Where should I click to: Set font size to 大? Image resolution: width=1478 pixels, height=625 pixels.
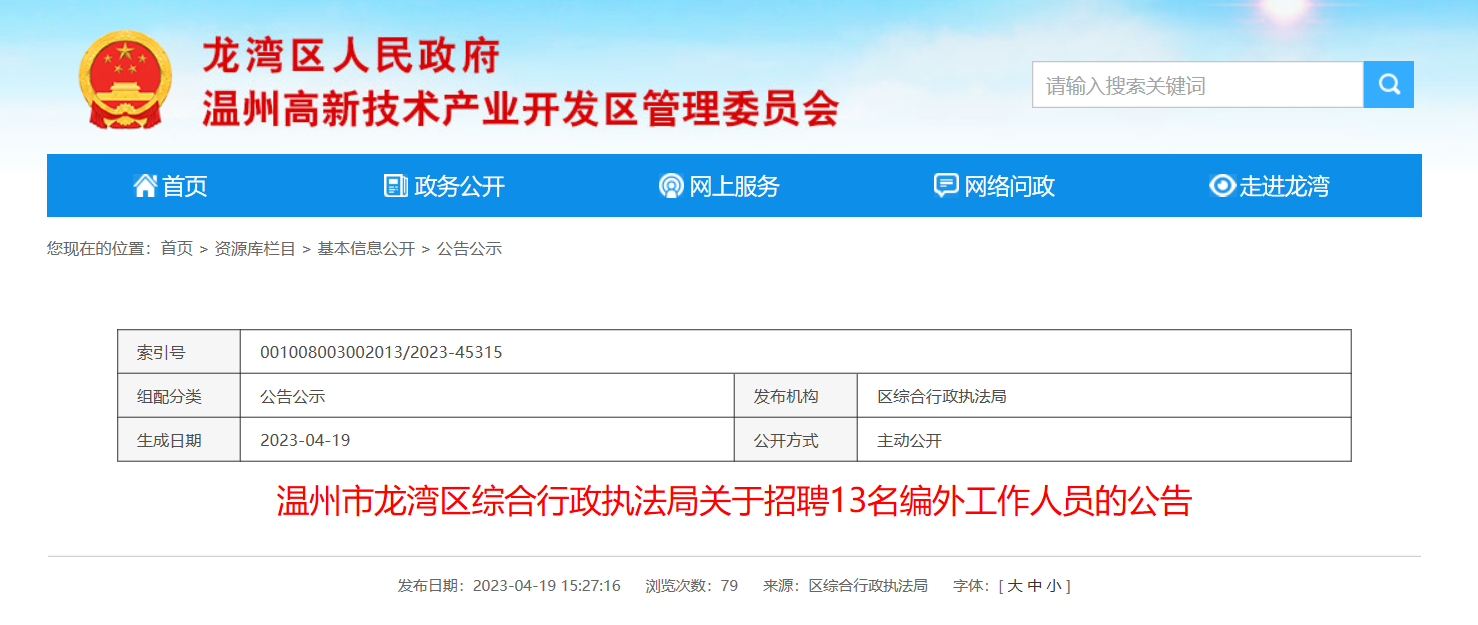[1015, 586]
